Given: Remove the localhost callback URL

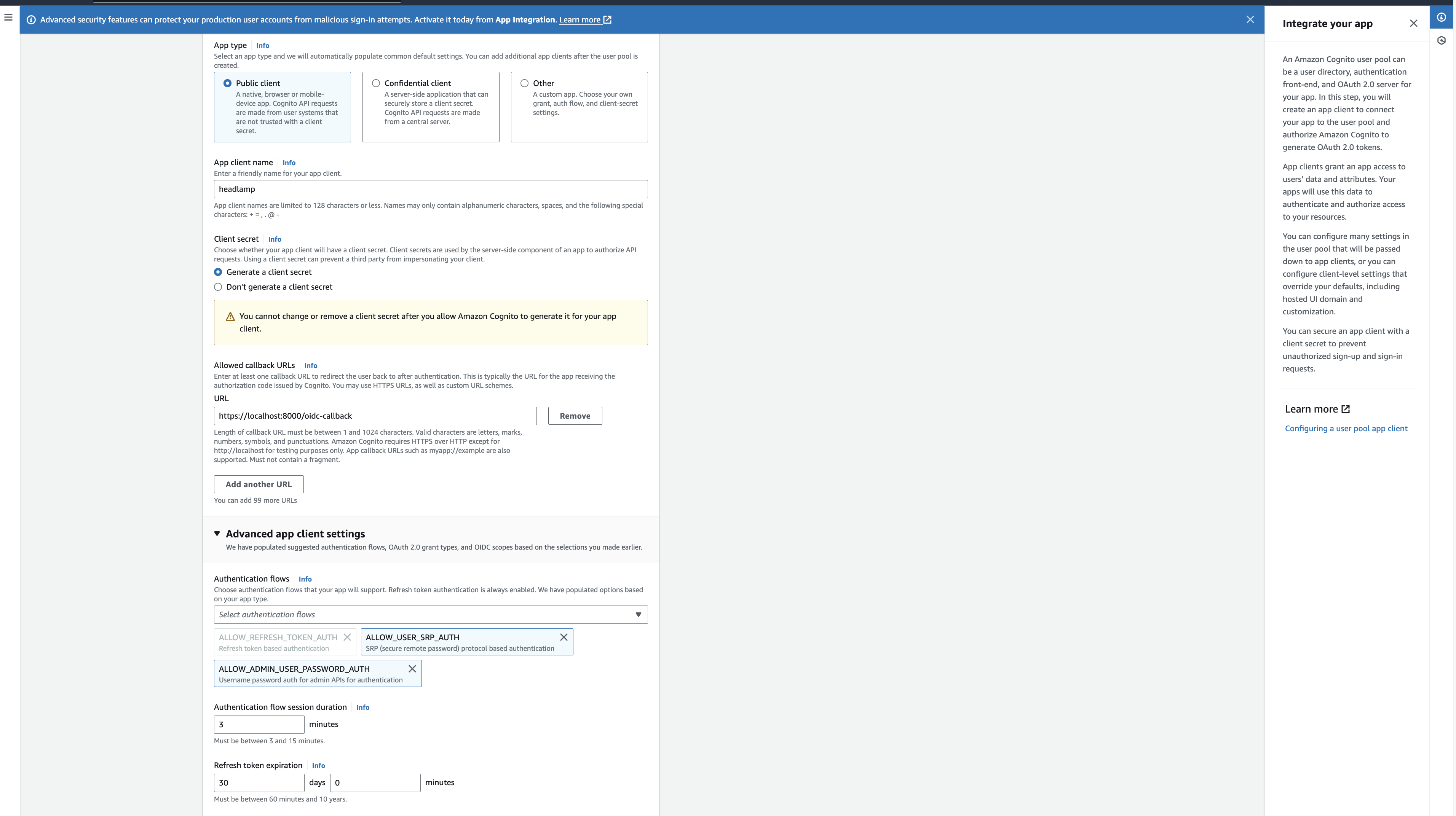Looking at the screenshot, I should coord(575,415).
